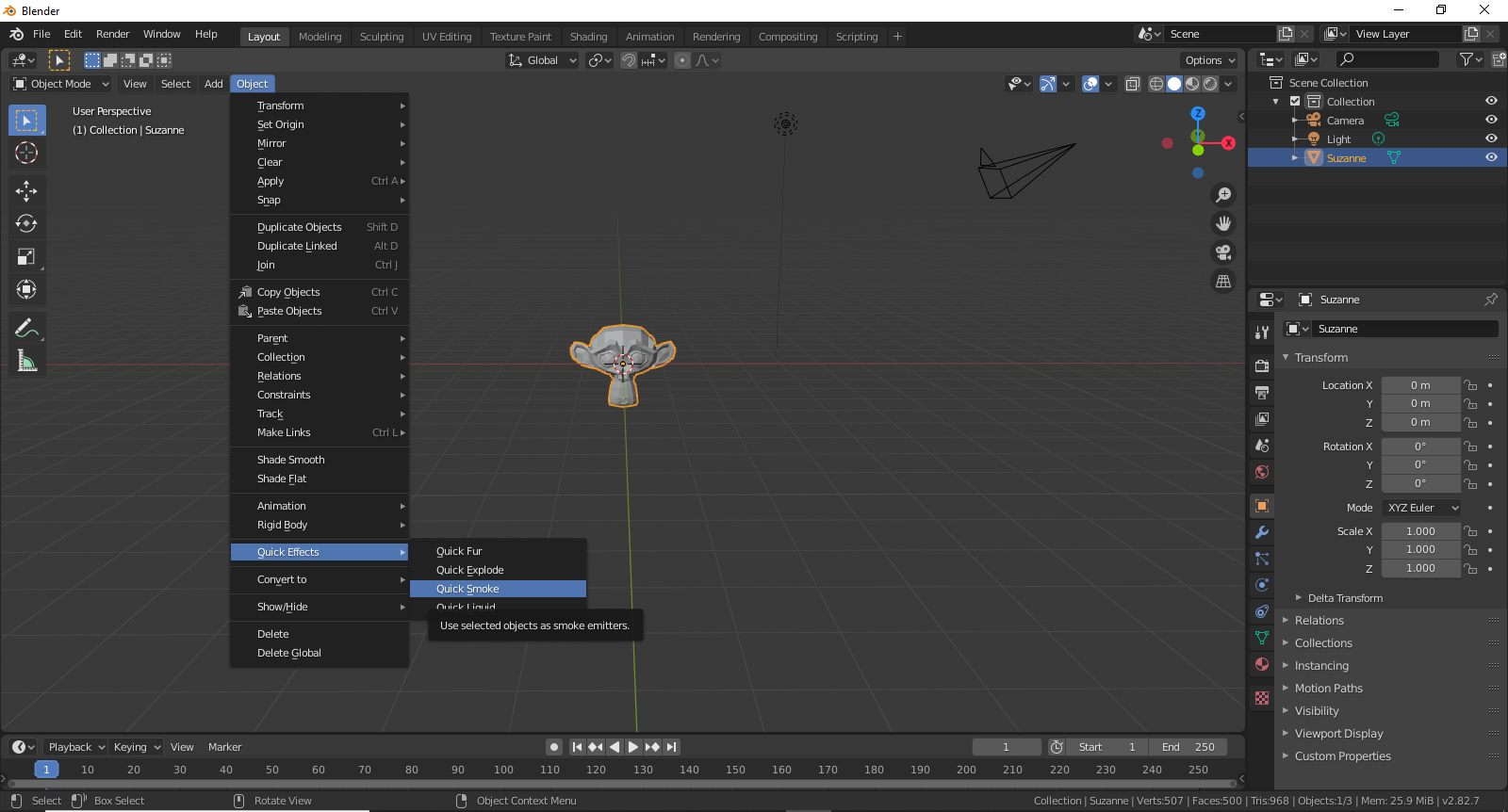The image size is (1508, 812).
Task: Hide the Camera in the outliner
Action: click(x=1491, y=121)
